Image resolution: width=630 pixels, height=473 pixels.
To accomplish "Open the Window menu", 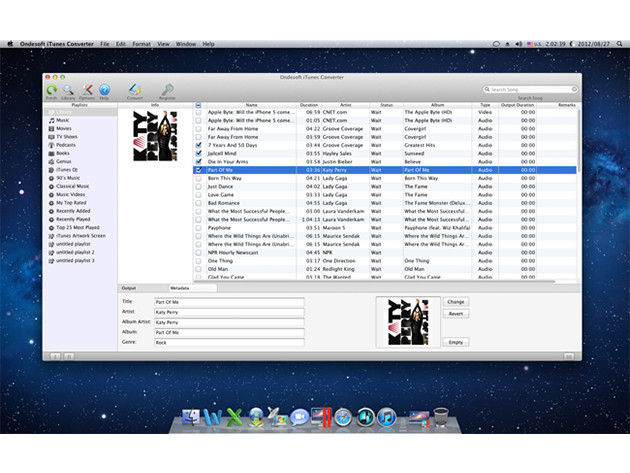I will (x=186, y=44).
